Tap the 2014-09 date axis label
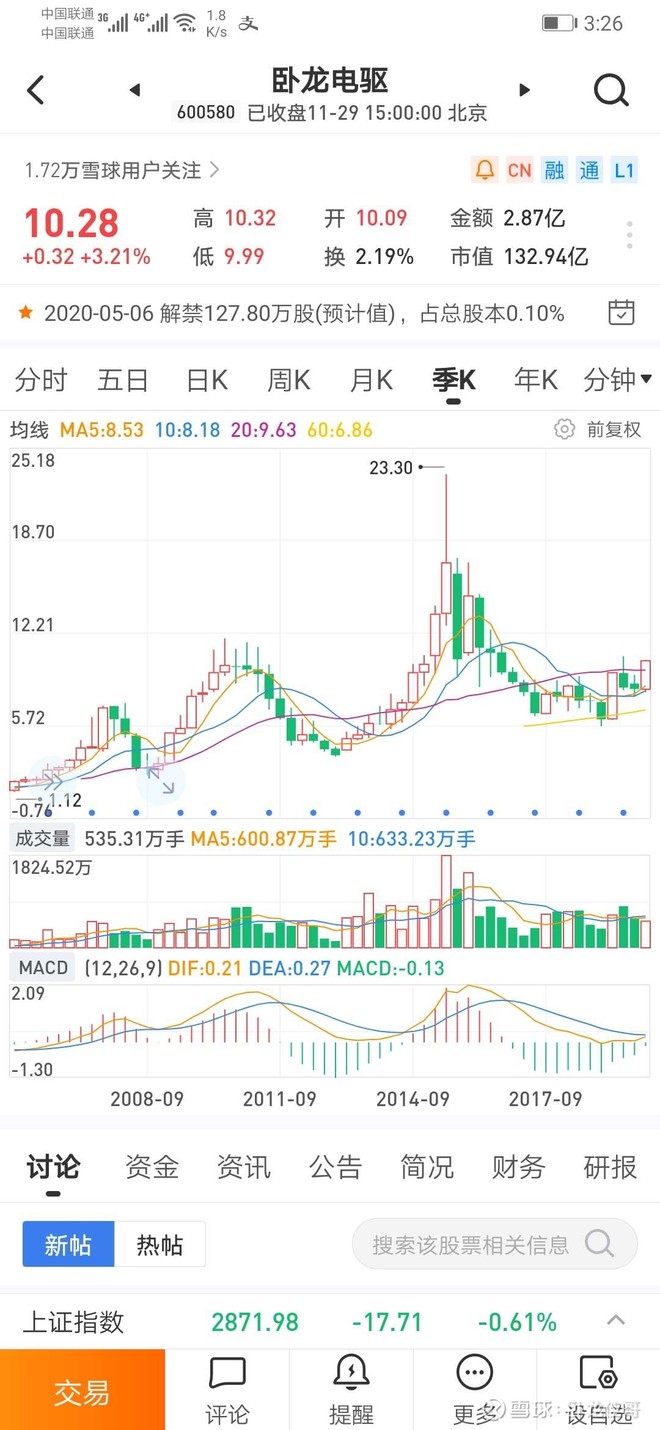 (413, 1098)
